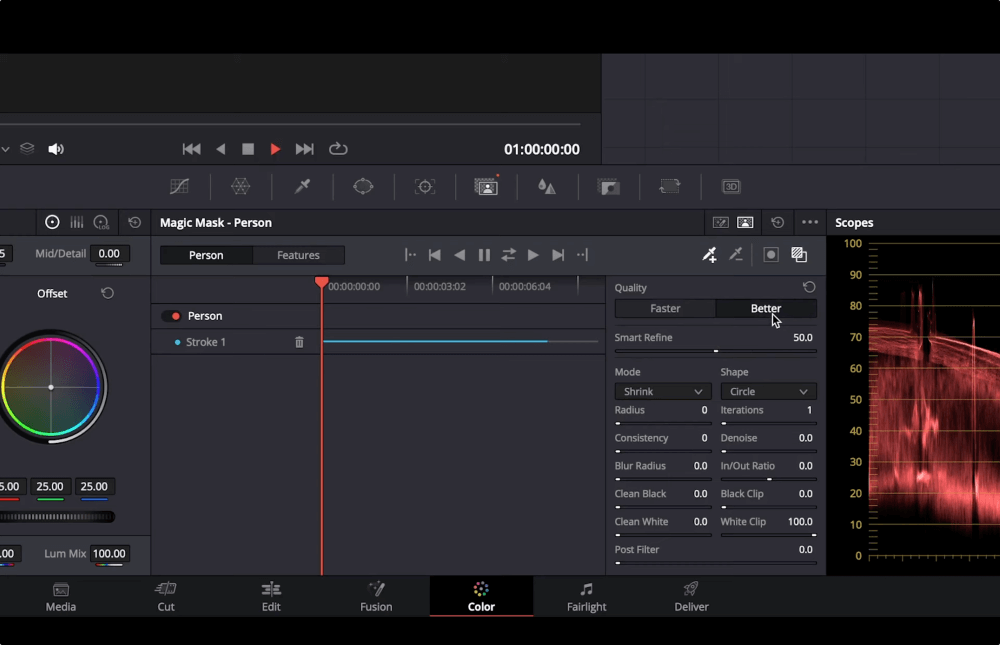Mute the viewer audio
This screenshot has width=1000, height=645.
point(56,149)
